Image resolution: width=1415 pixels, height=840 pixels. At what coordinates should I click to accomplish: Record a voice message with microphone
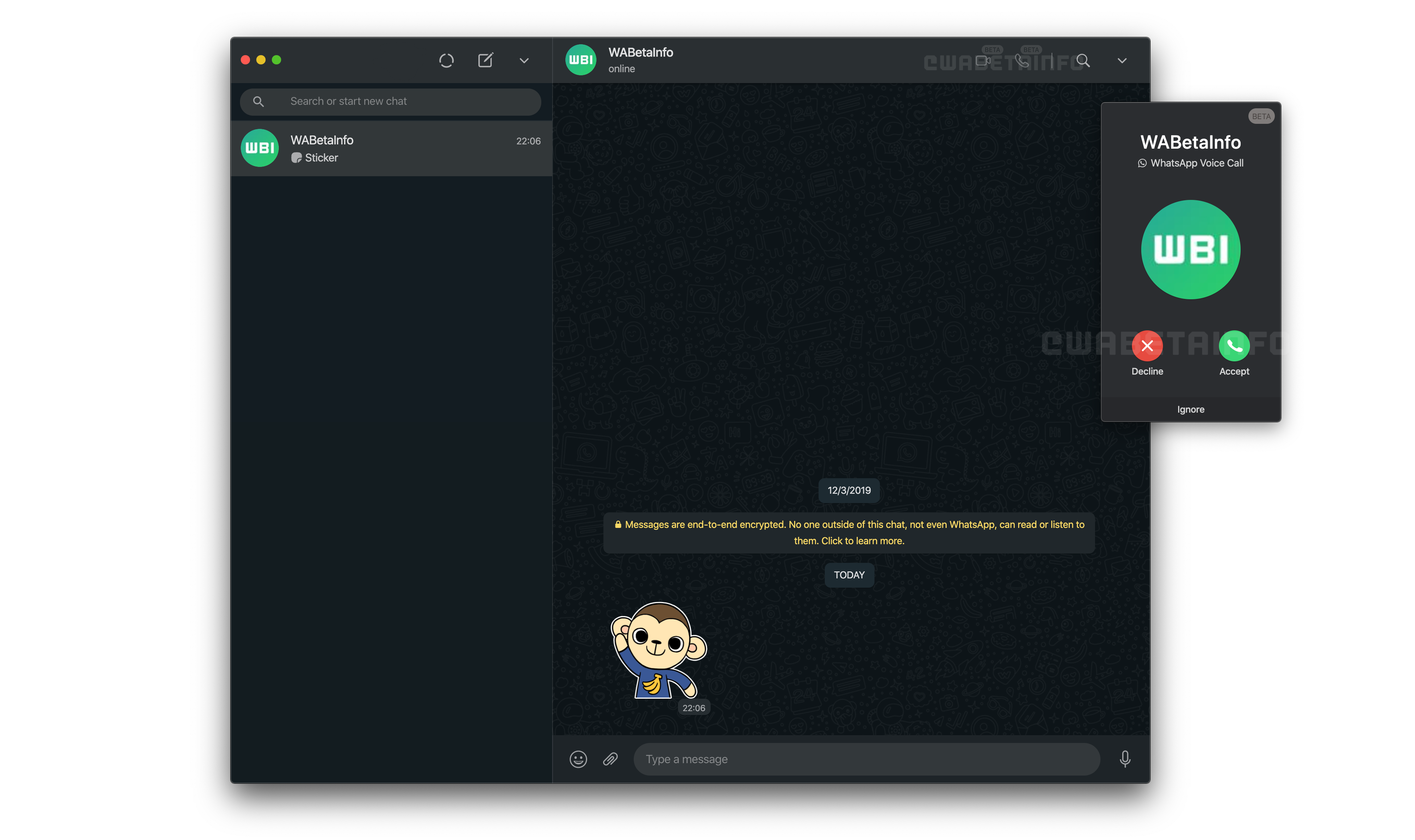point(1125,759)
